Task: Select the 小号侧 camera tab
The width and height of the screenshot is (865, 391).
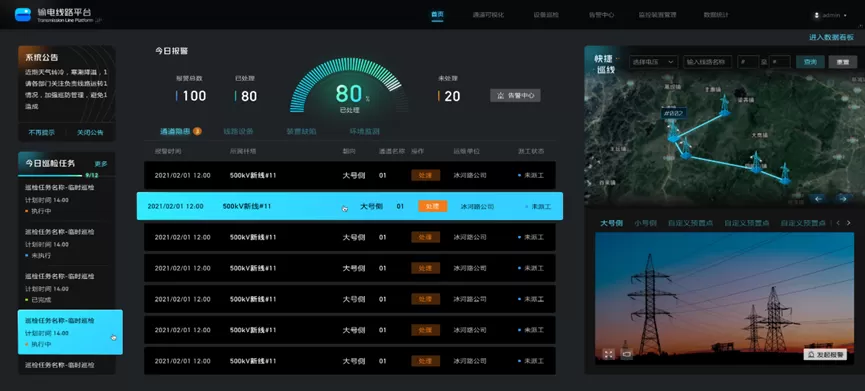Action: click(645, 223)
